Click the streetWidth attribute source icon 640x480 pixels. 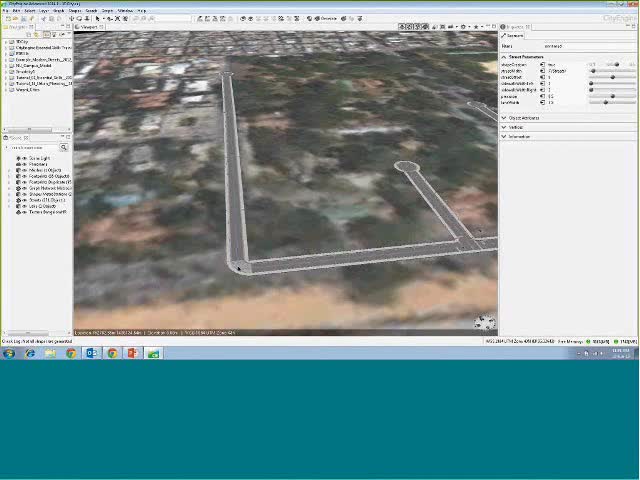coord(542,71)
